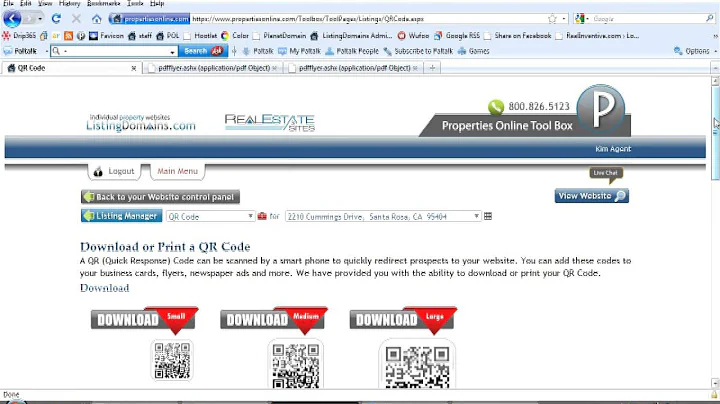Image resolution: width=720 pixels, height=404 pixels.
Task: Open the View menu
Action: (45, 4)
